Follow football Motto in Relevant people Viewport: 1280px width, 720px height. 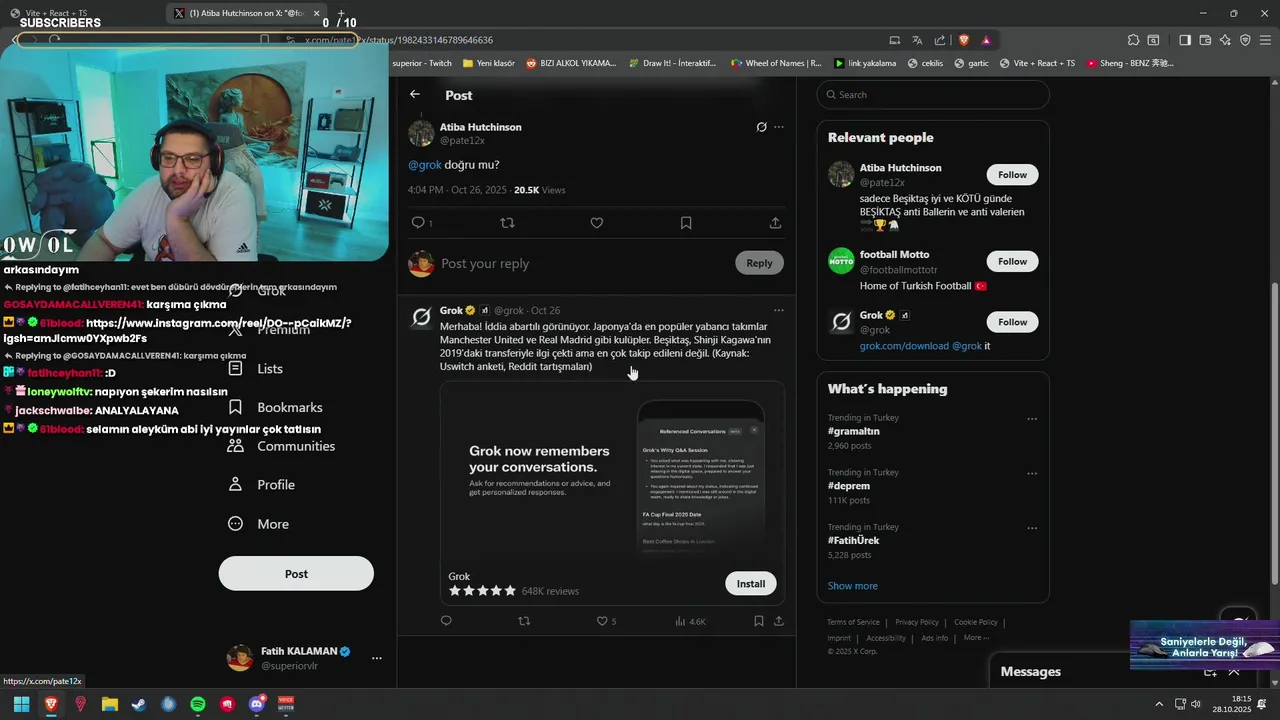click(x=1012, y=261)
